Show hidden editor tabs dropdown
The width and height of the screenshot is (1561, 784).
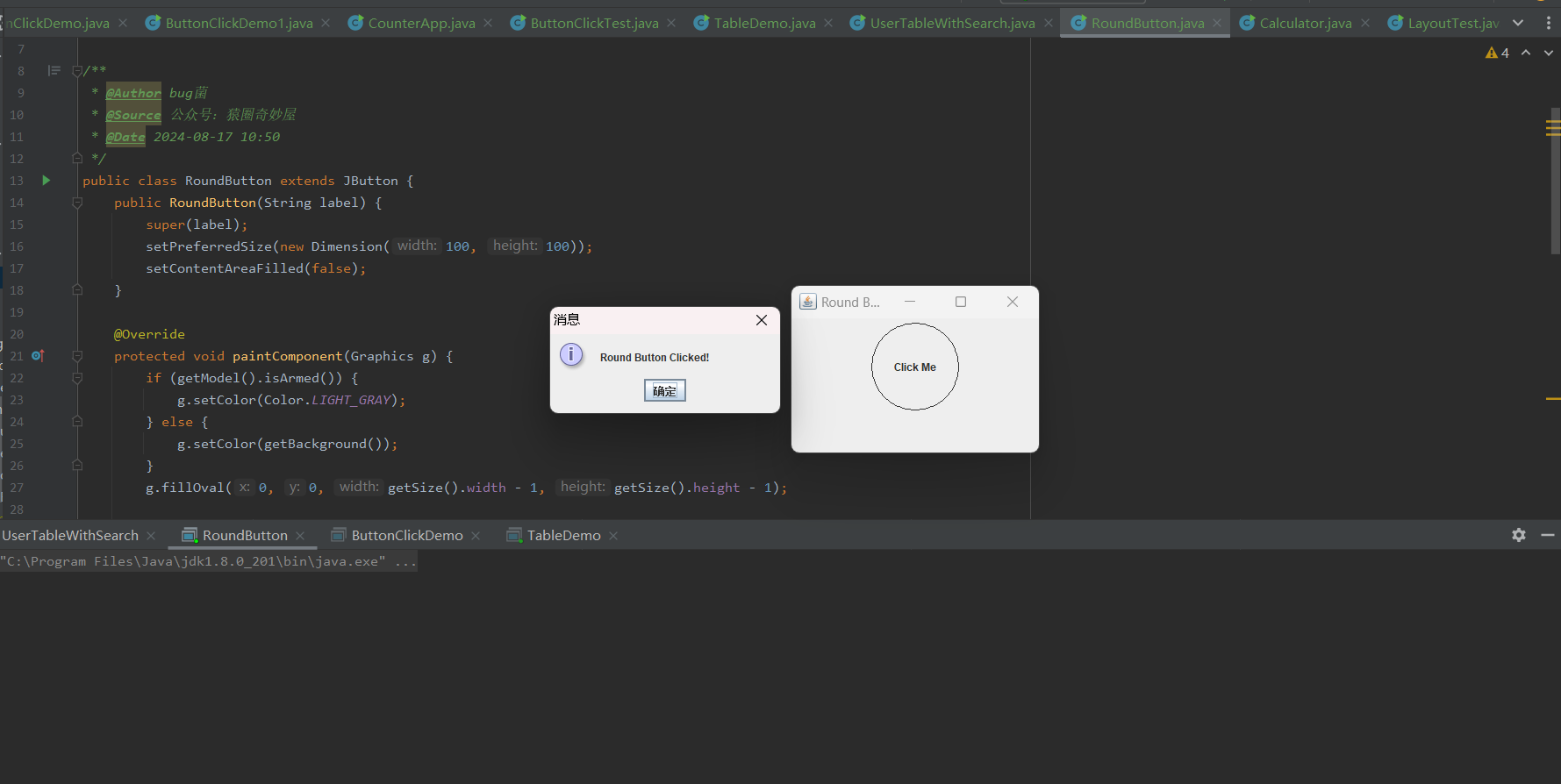click(1518, 23)
